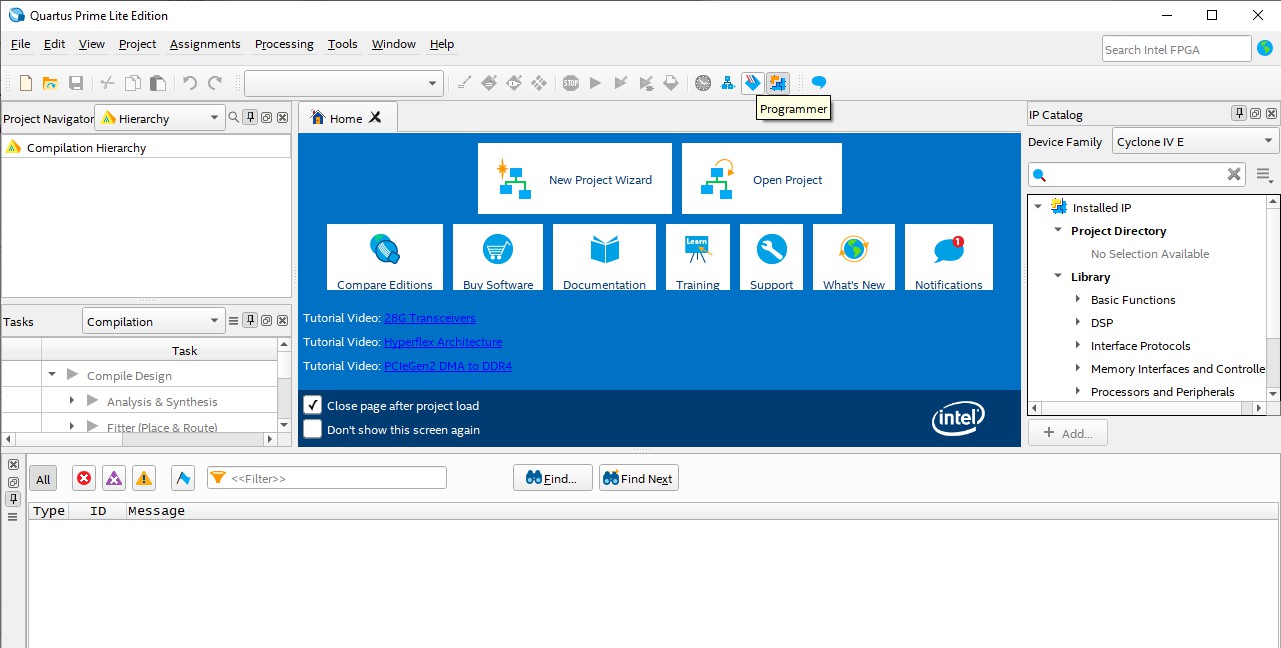Show only error messages with red X filter
This screenshot has width=1281, height=648.
(x=84, y=479)
